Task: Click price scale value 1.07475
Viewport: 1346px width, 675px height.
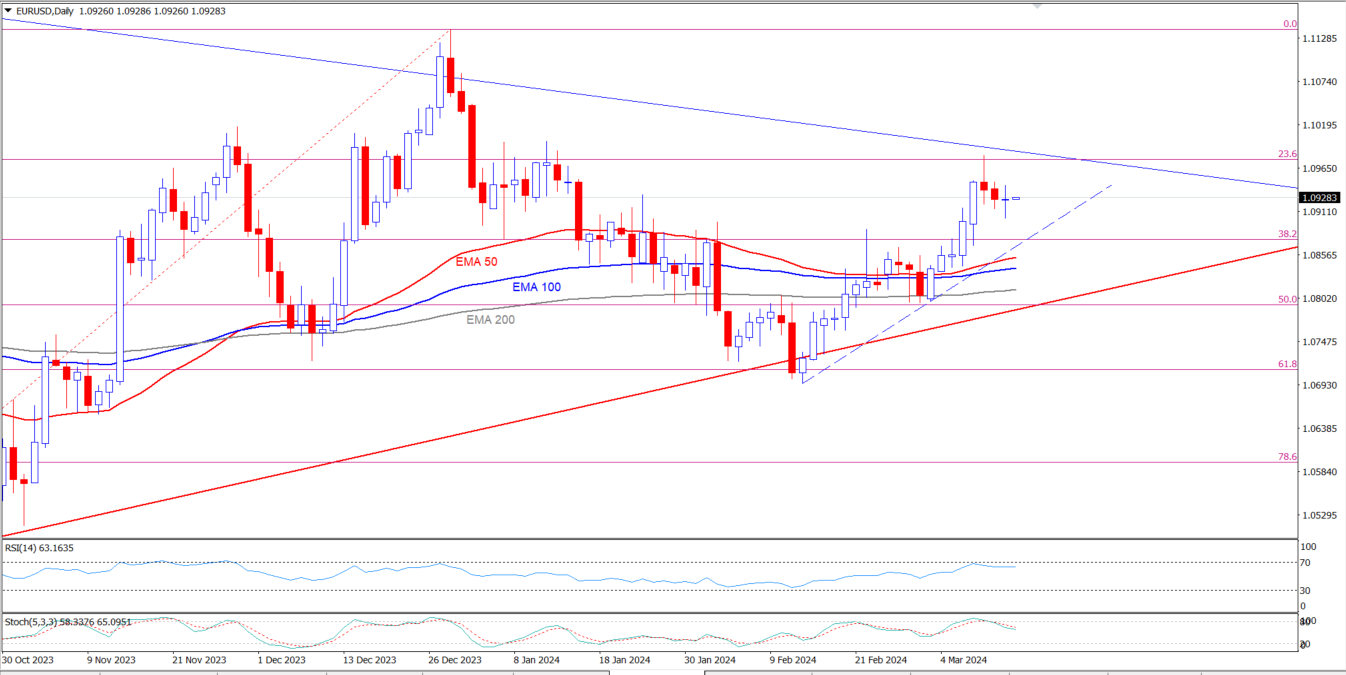Action: 1321,343
